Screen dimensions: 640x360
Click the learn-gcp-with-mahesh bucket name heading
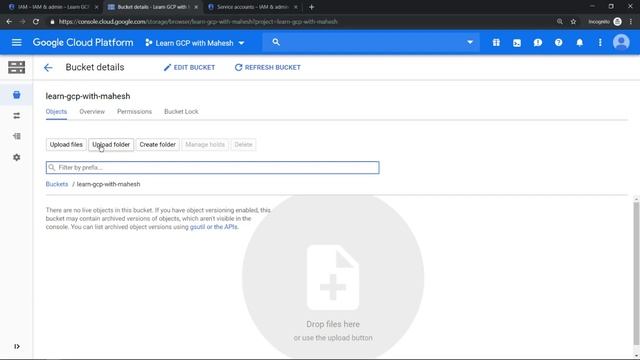coord(88,96)
